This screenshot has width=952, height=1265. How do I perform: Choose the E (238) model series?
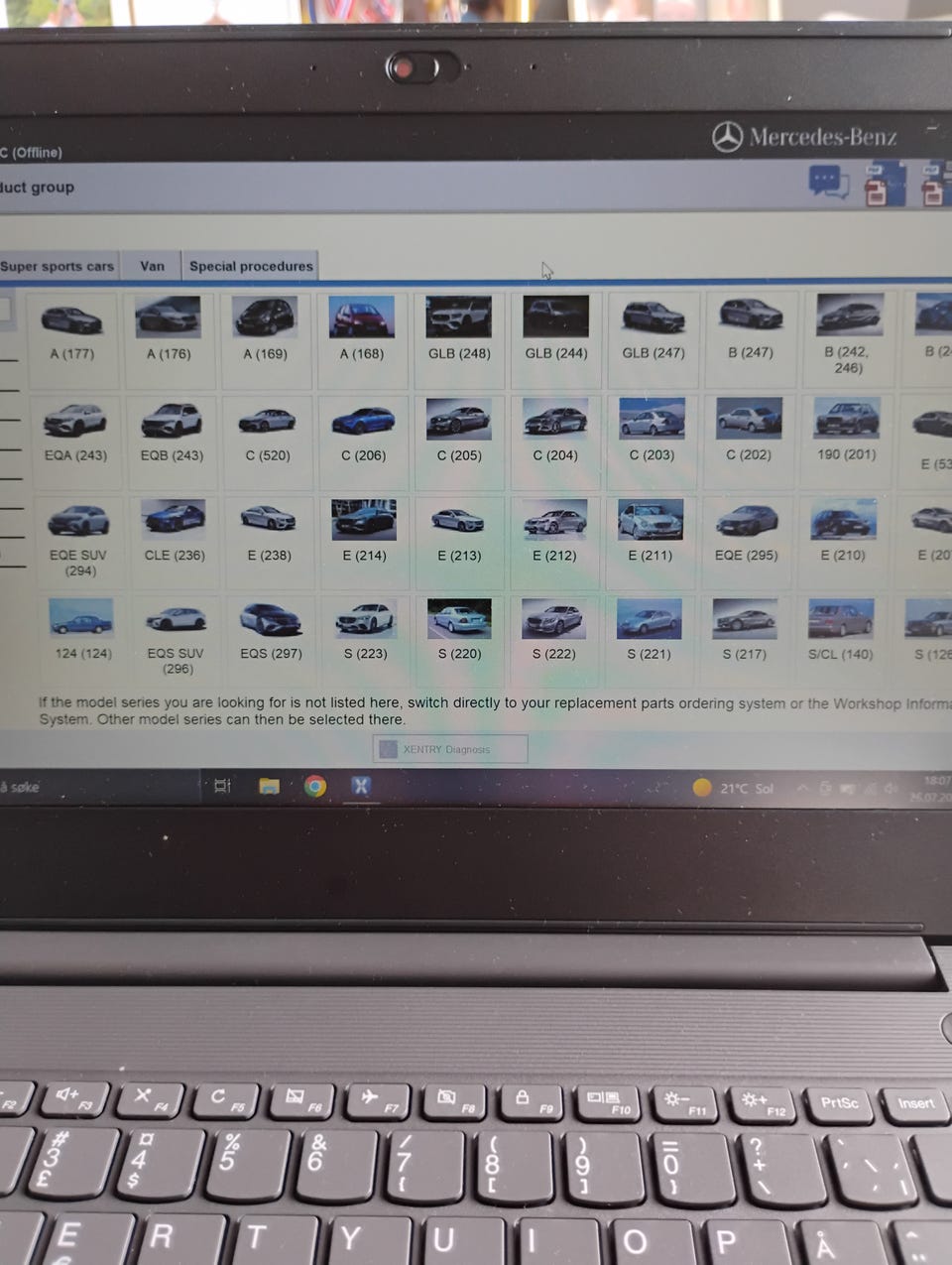pyautogui.click(x=269, y=542)
